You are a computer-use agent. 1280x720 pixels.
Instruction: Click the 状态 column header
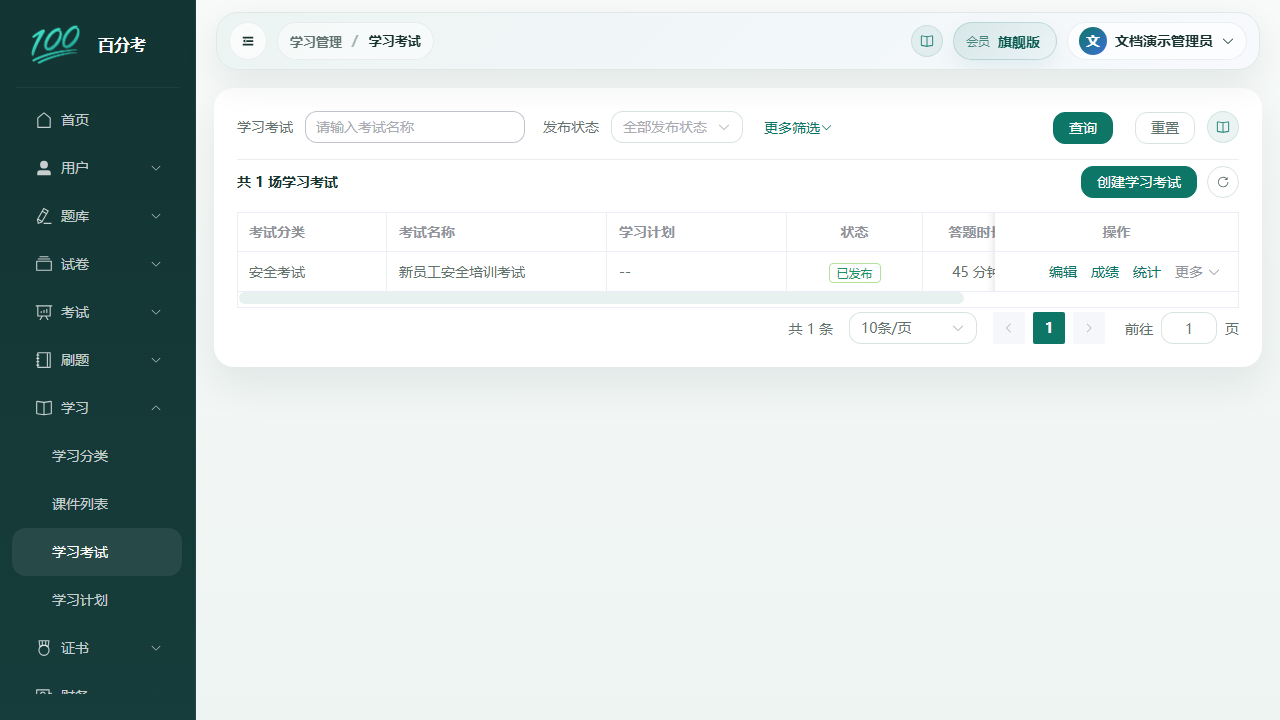(x=855, y=232)
